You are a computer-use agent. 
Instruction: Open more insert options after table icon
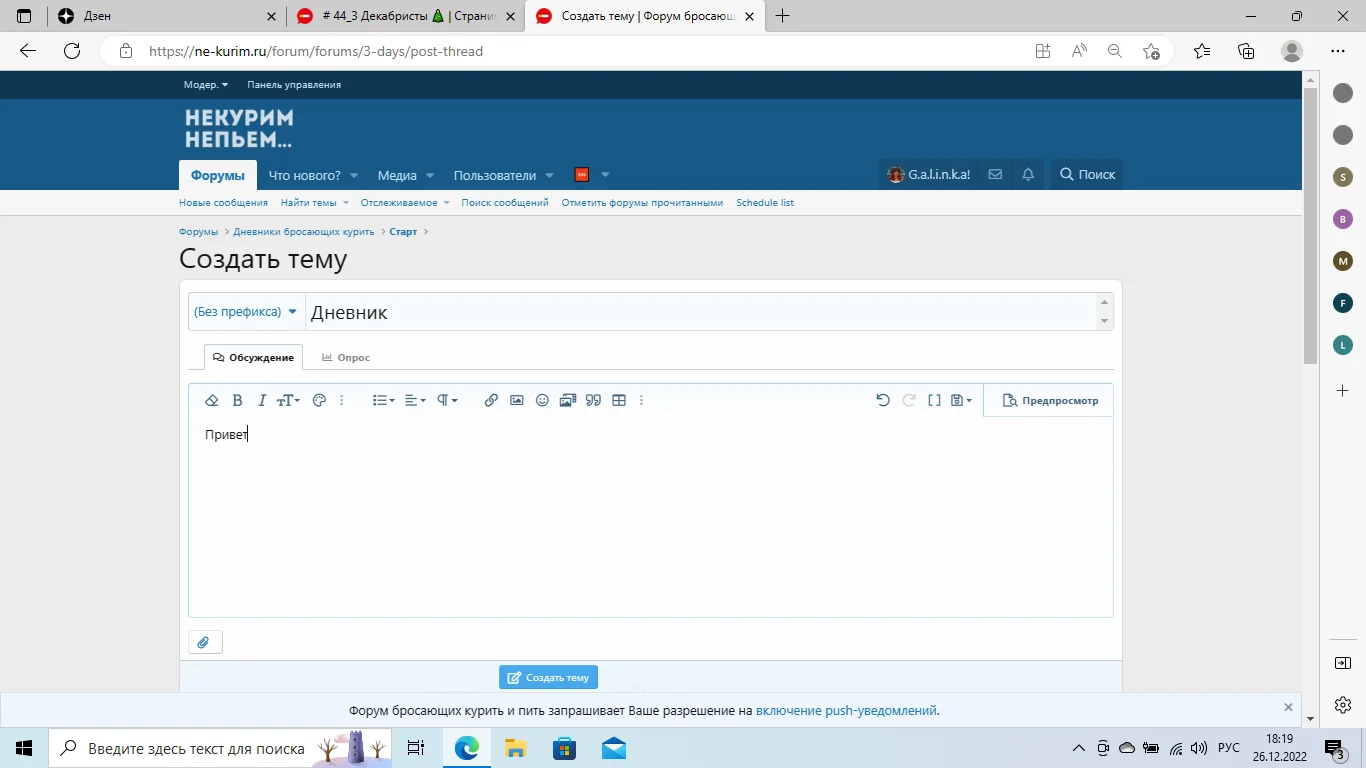[x=641, y=400]
